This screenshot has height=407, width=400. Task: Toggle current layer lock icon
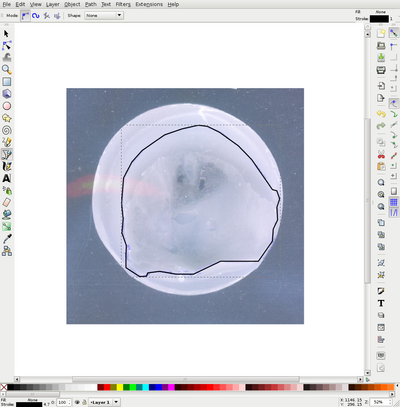(x=84, y=402)
